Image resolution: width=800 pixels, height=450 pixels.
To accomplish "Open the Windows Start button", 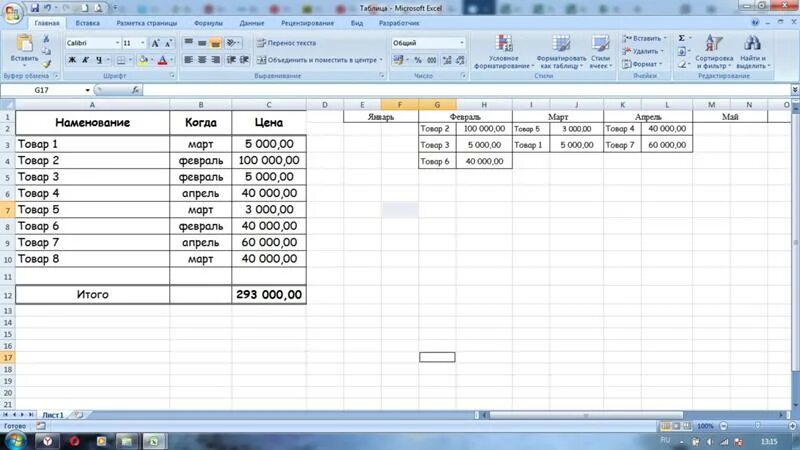I will [x=15, y=441].
